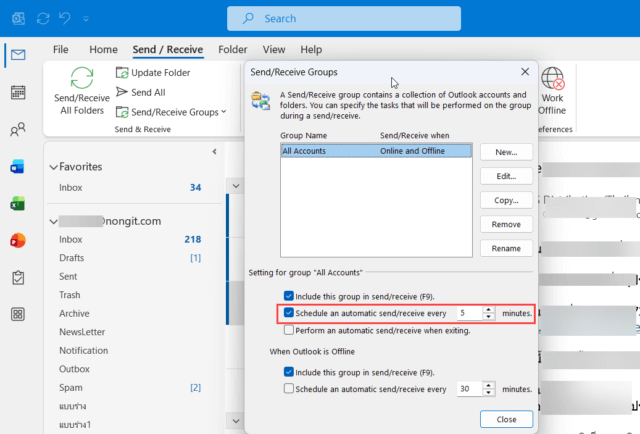
Task: Click the search magnifier icon
Action: coord(248,18)
